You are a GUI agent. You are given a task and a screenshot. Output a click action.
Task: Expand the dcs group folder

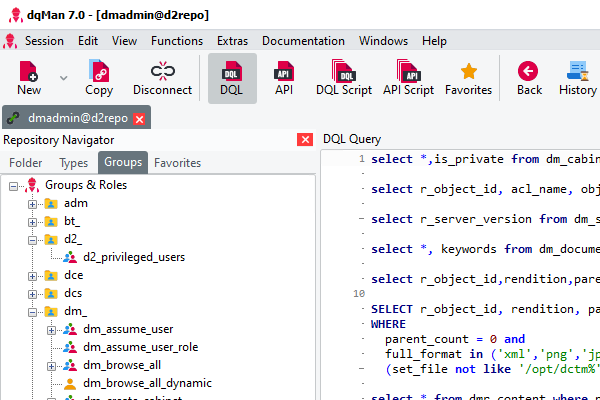(33, 294)
